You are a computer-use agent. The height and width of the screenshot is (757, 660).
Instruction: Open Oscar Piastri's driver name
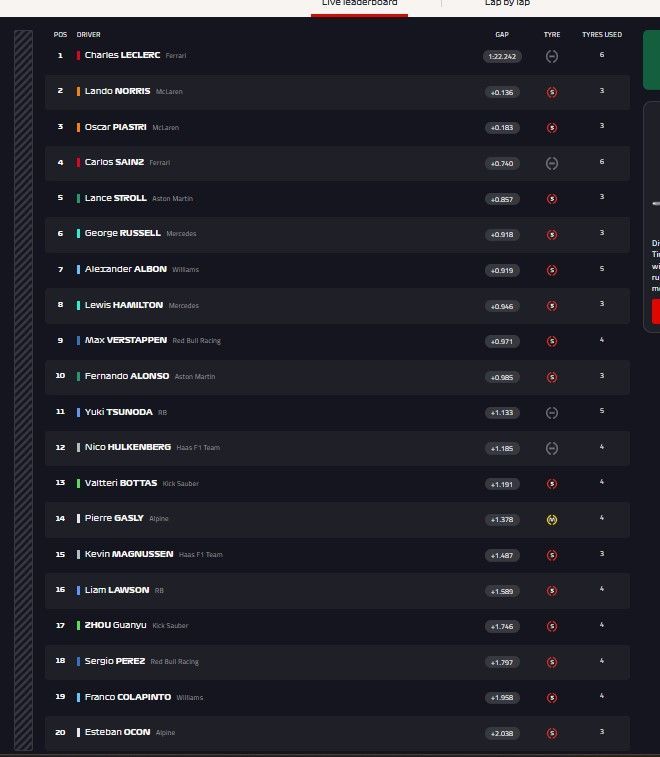[116, 127]
